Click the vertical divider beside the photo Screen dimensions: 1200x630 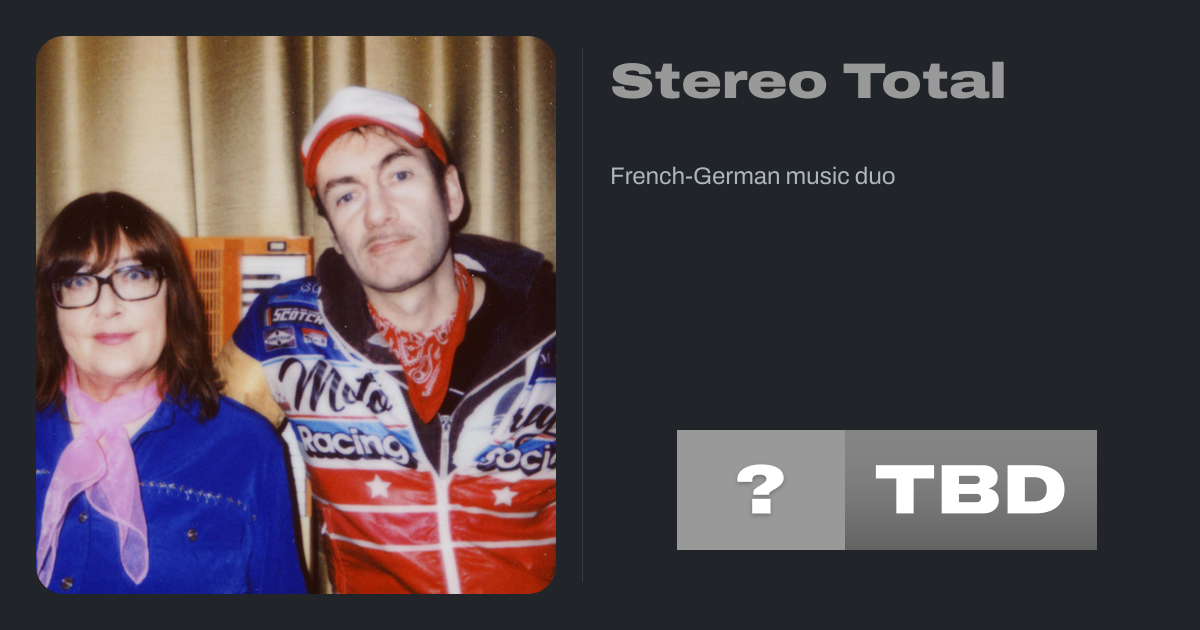click(582, 315)
